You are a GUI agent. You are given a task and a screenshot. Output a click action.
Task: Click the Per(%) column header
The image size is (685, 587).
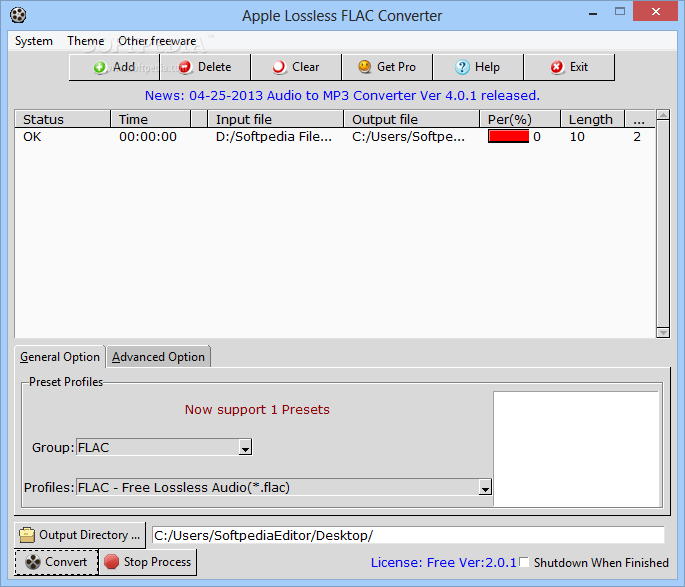tap(520, 119)
